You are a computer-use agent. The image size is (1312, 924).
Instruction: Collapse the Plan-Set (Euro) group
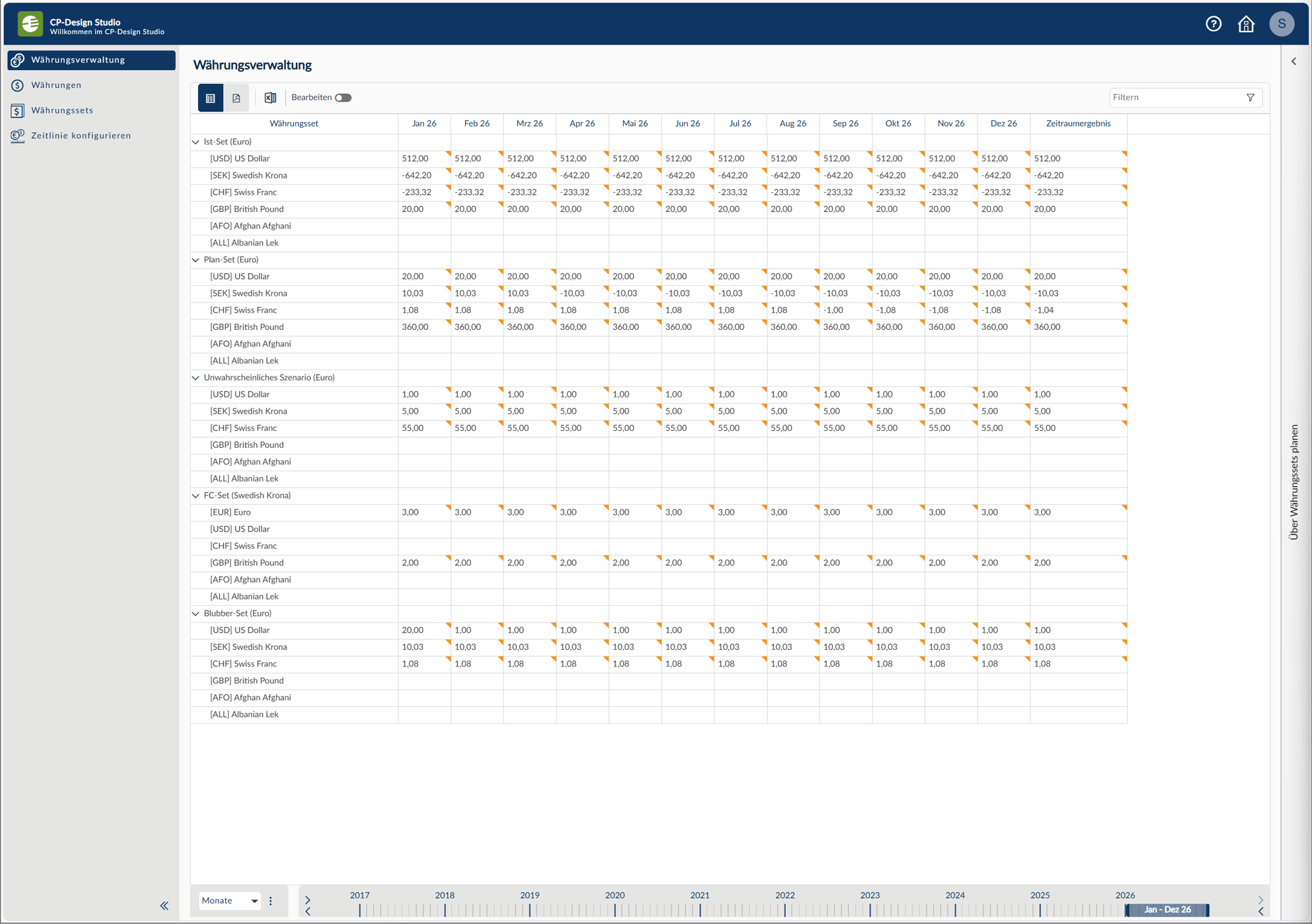[x=195, y=260]
